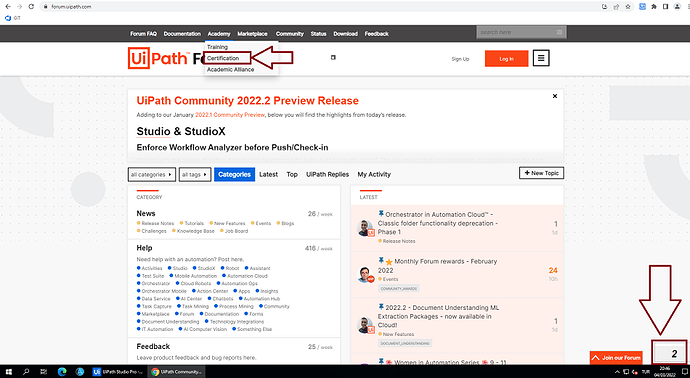Image resolution: width=690 pixels, height=378 pixels.
Task: Switch to the My Activity tab
Action: [x=374, y=174]
